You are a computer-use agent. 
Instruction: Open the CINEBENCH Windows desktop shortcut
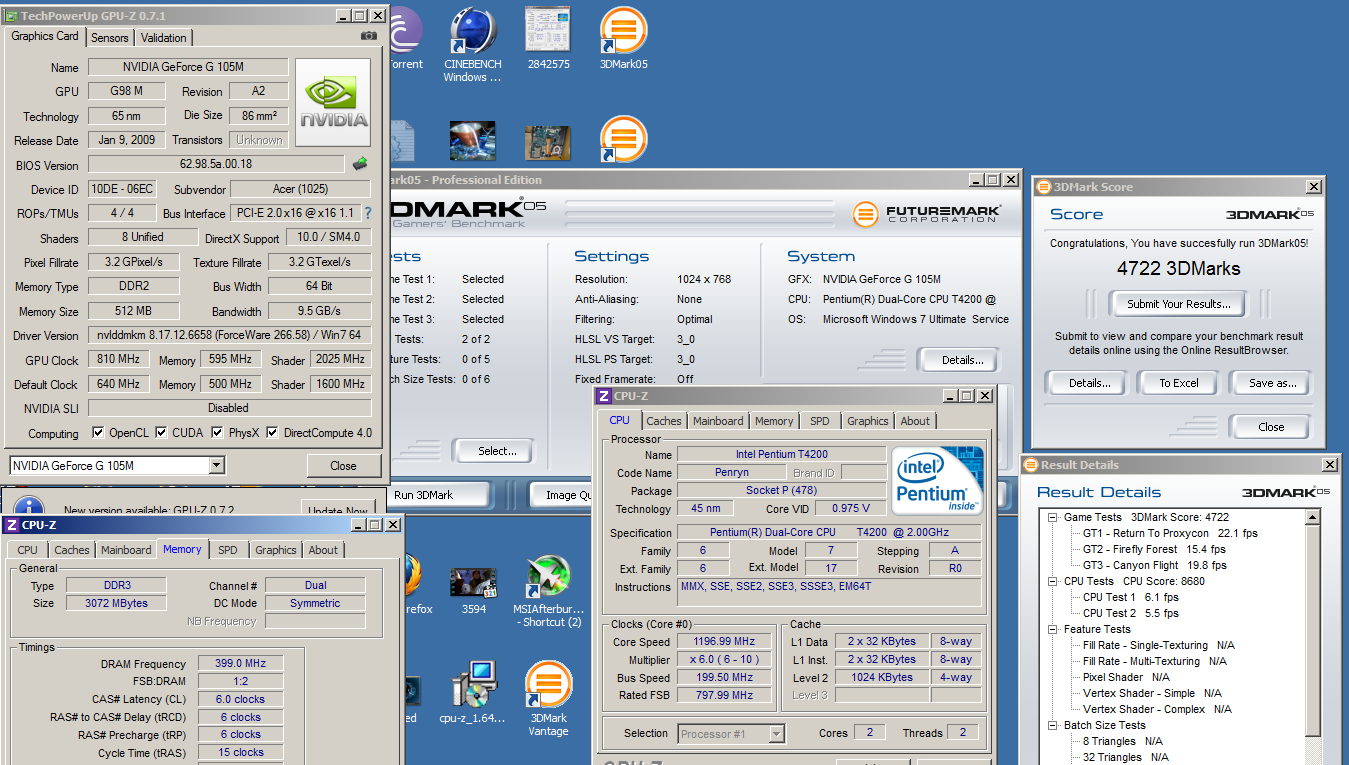tap(473, 45)
